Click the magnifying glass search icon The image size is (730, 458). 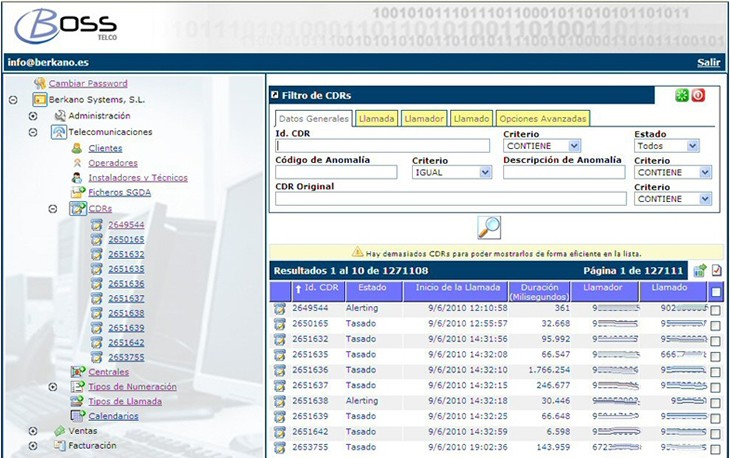489,227
